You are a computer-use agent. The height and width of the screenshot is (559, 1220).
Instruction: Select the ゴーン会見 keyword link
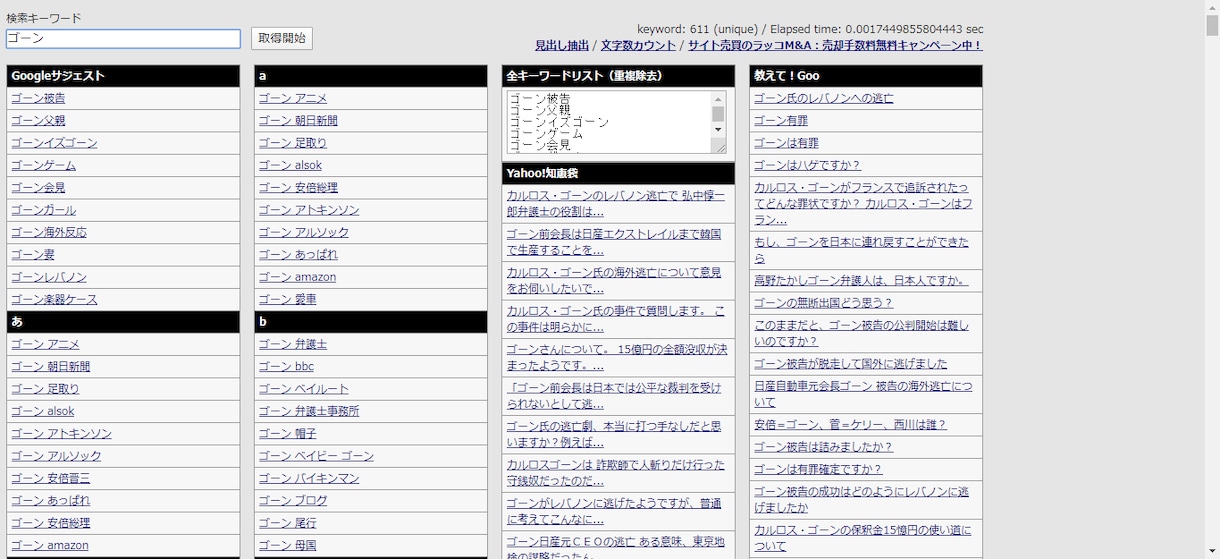39,187
